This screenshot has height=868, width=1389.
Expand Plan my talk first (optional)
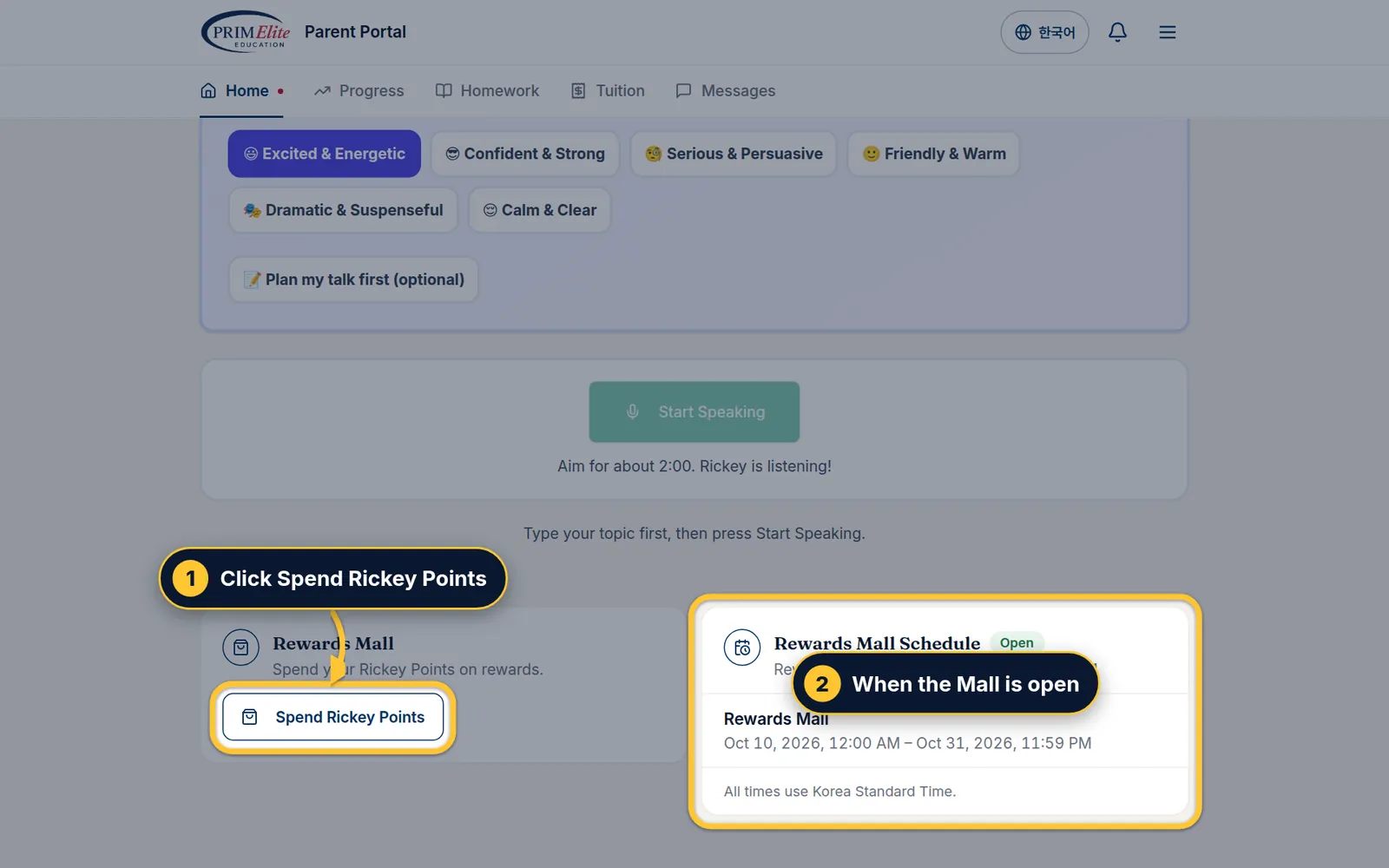353,279
